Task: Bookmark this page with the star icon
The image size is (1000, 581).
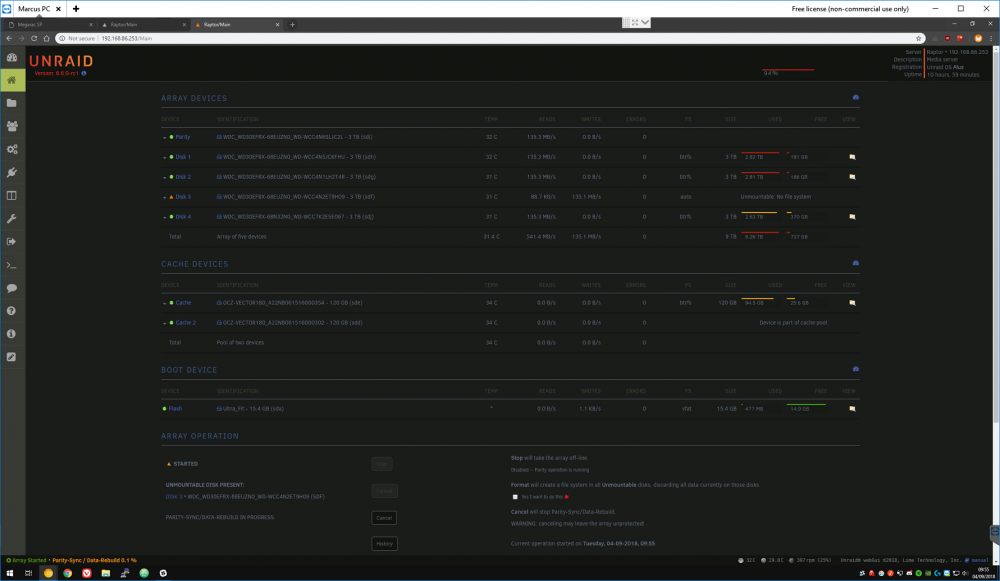Action: point(918,38)
